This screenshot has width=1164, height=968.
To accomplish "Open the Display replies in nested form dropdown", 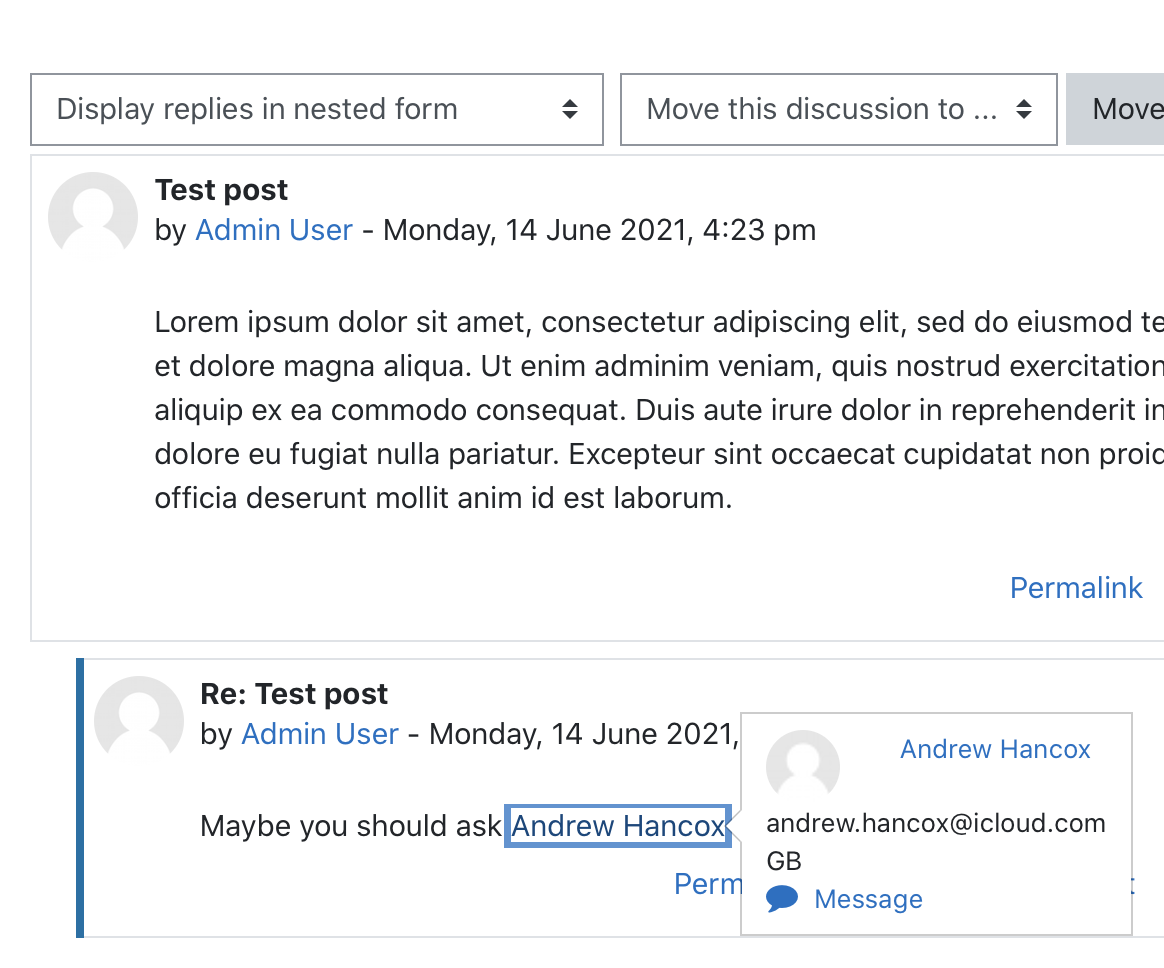I will [316, 109].
